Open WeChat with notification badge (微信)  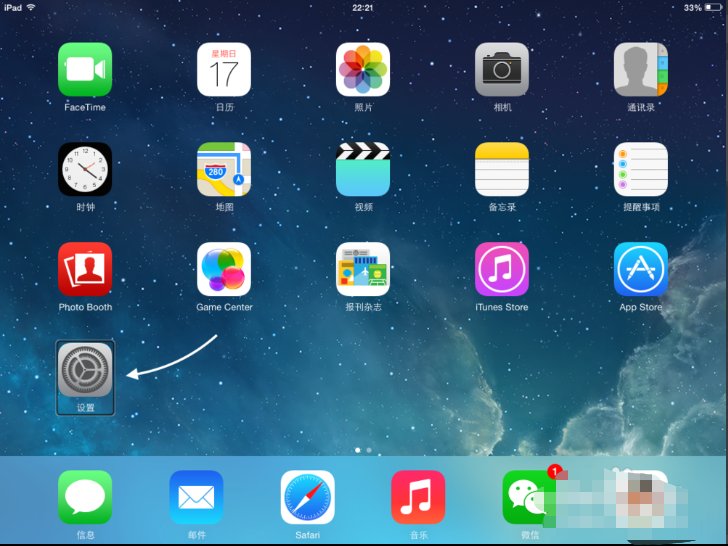click(529, 497)
